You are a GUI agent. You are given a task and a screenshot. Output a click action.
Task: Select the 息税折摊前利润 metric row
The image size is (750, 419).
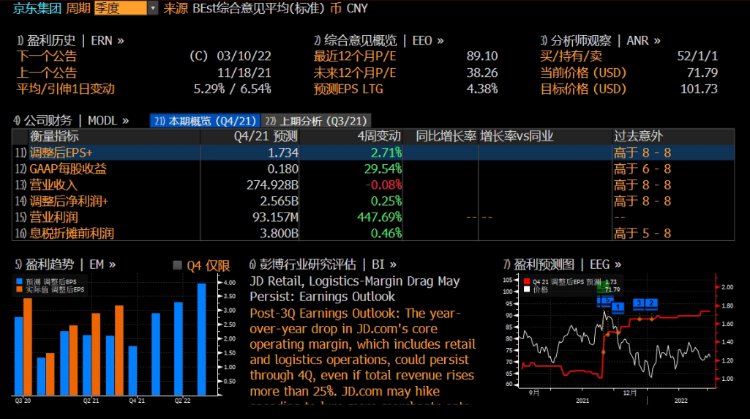tap(373, 233)
